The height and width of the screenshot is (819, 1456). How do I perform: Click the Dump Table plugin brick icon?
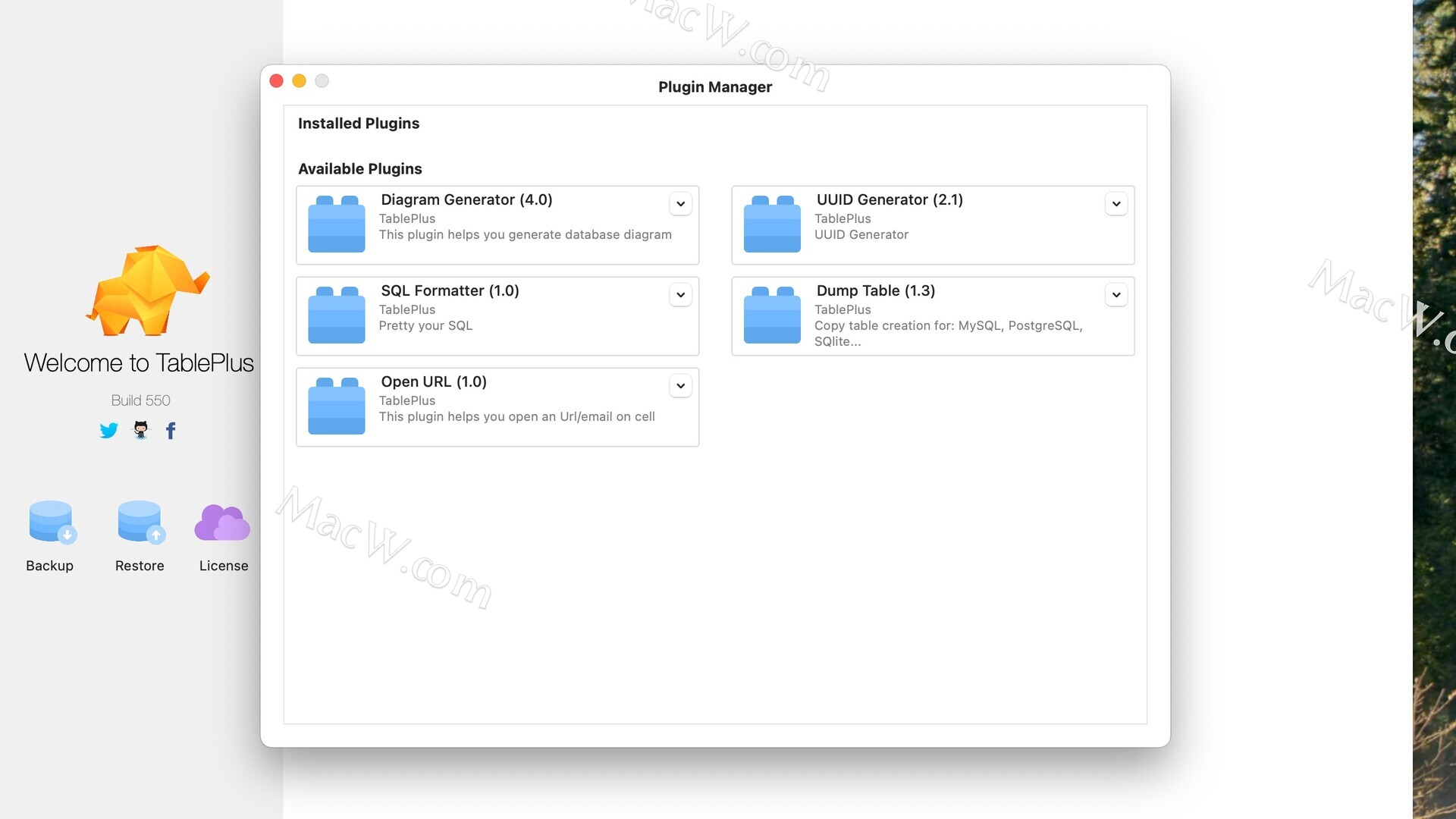[x=772, y=315]
